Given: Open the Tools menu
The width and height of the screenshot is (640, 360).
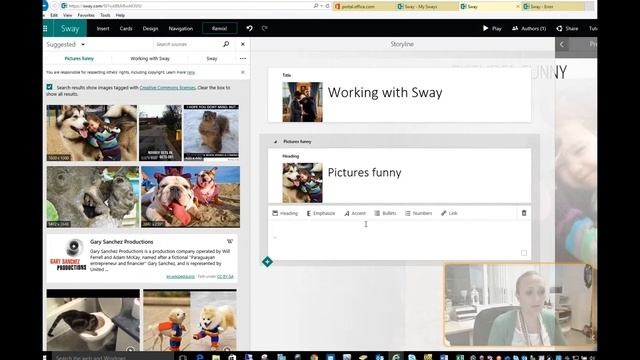Looking at the screenshot, I should point(105,15).
